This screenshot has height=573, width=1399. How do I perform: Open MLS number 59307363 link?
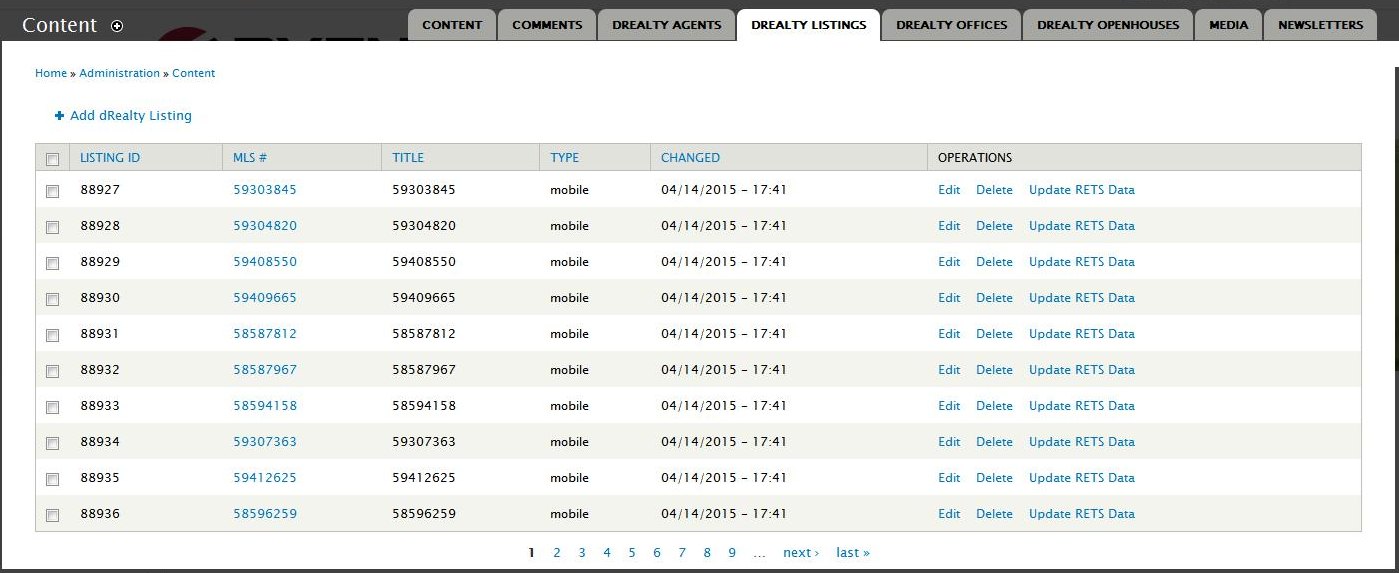[x=265, y=442]
